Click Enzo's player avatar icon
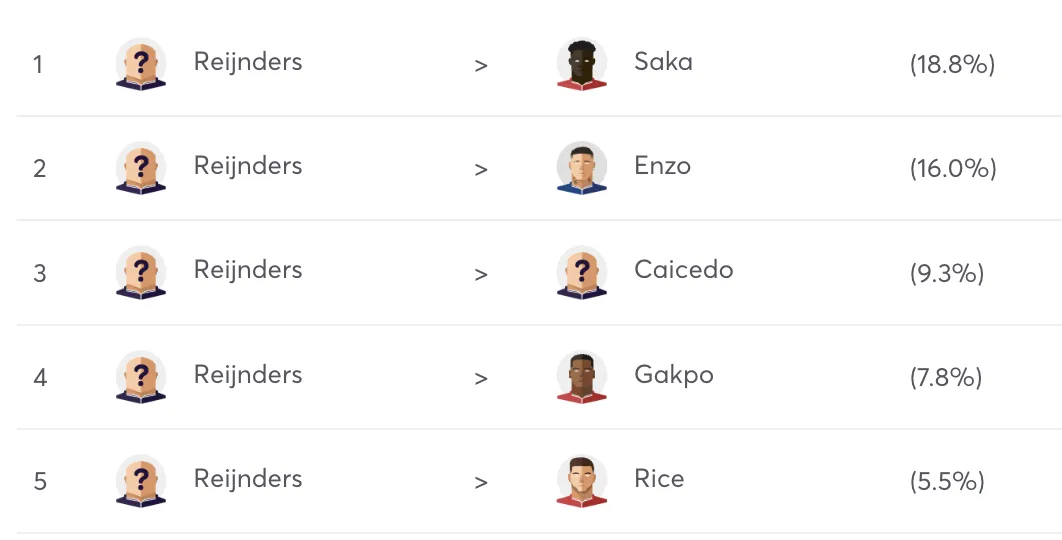1062x540 pixels. pos(582,169)
